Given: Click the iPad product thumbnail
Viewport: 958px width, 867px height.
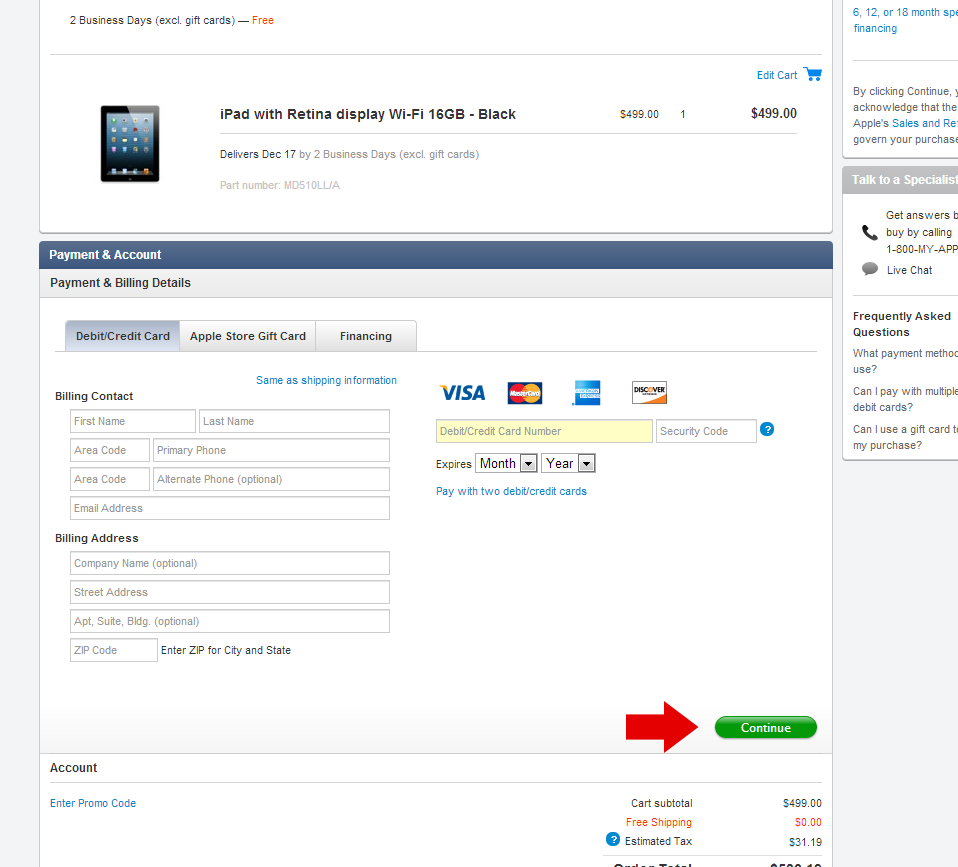Looking at the screenshot, I should (x=130, y=144).
